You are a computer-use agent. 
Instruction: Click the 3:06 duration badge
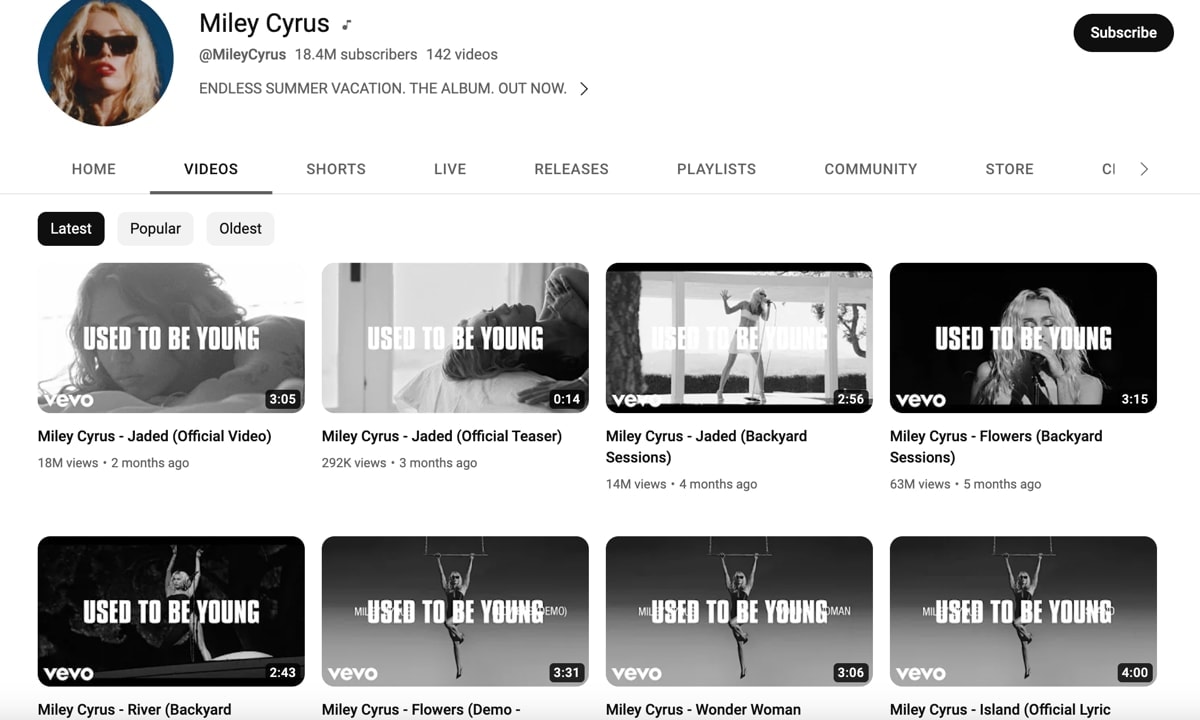pyautogui.click(x=851, y=673)
